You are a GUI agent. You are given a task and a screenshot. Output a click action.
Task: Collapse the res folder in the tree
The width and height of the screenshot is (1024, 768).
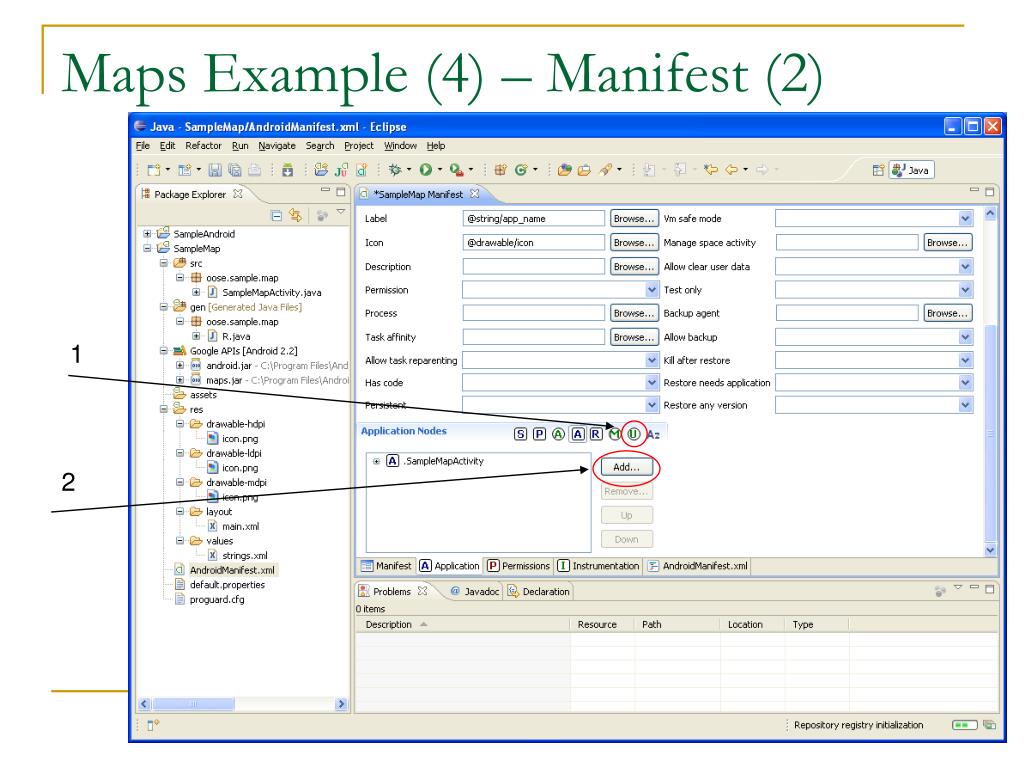point(163,409)
